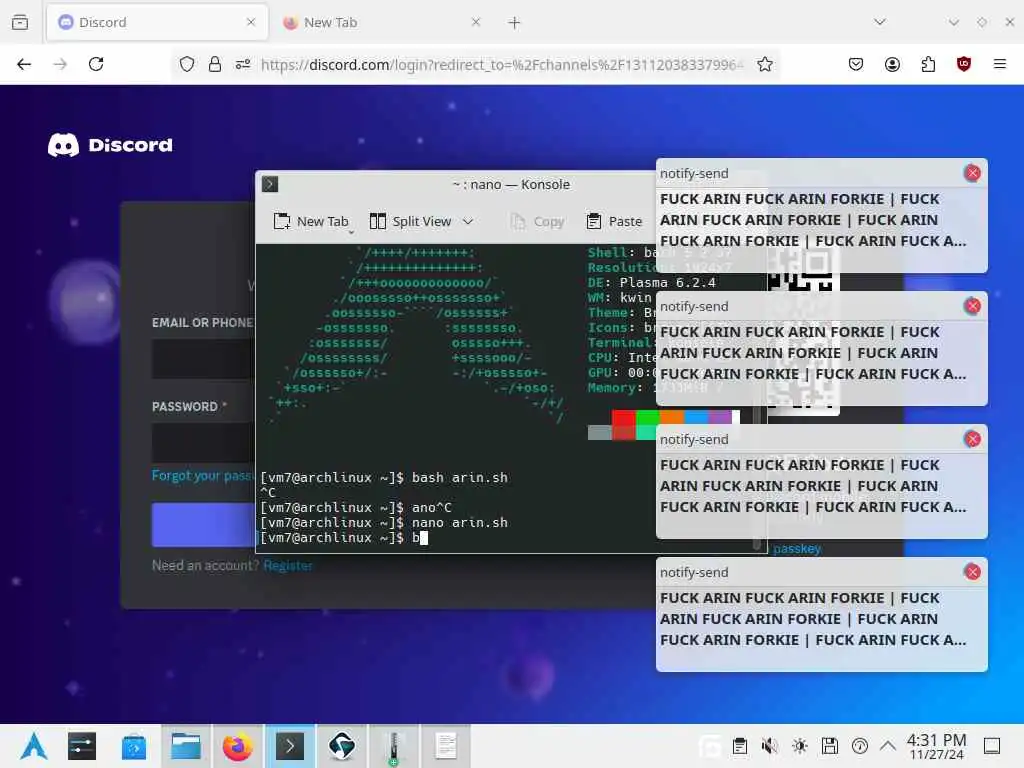This screenshot has height=768, width=1024.
Task: Click the taskbar clock showing 4:31 PM
Action: pyautogui.click(x=936, y=746)
